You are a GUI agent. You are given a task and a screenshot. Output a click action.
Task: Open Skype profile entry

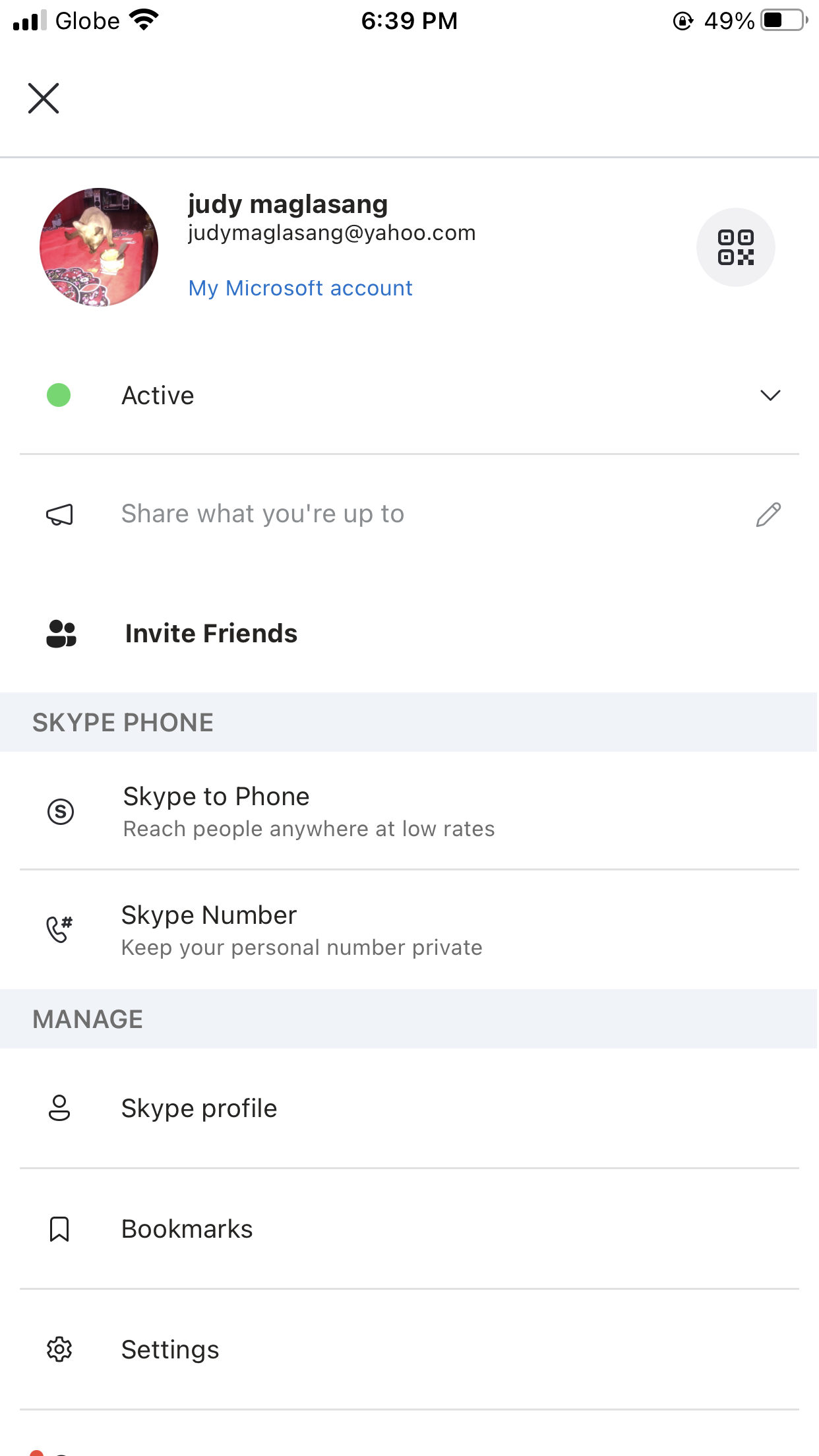coord(199,1108)
